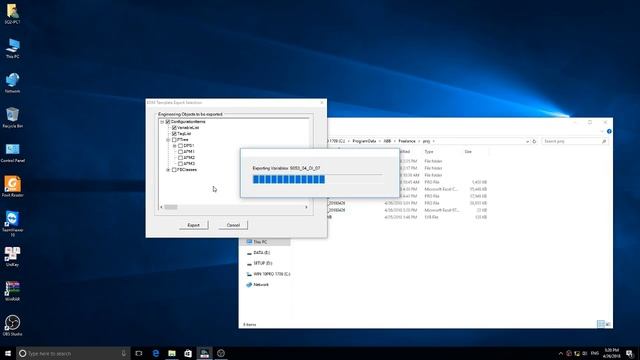Check the APM1 checkbox
Viewport: 640px width, 360px height.
(x=180, y=152)
